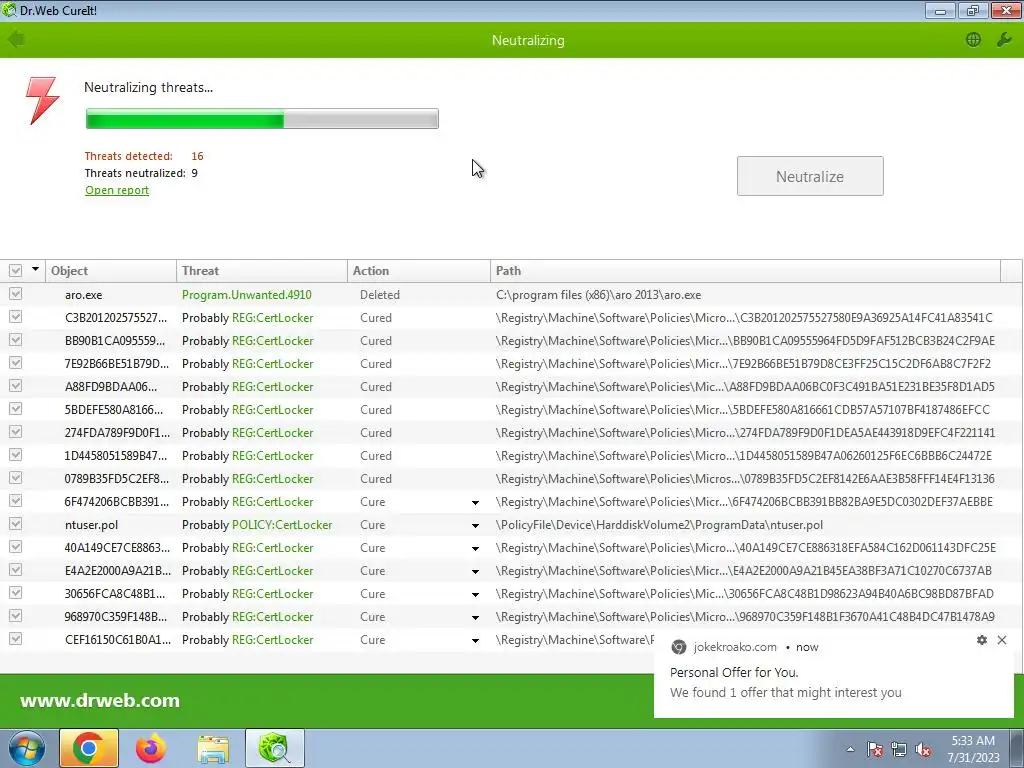Sort by the Object column header
The width and height of the screenshot is (1024, 768).
click(x=110, y=270)
